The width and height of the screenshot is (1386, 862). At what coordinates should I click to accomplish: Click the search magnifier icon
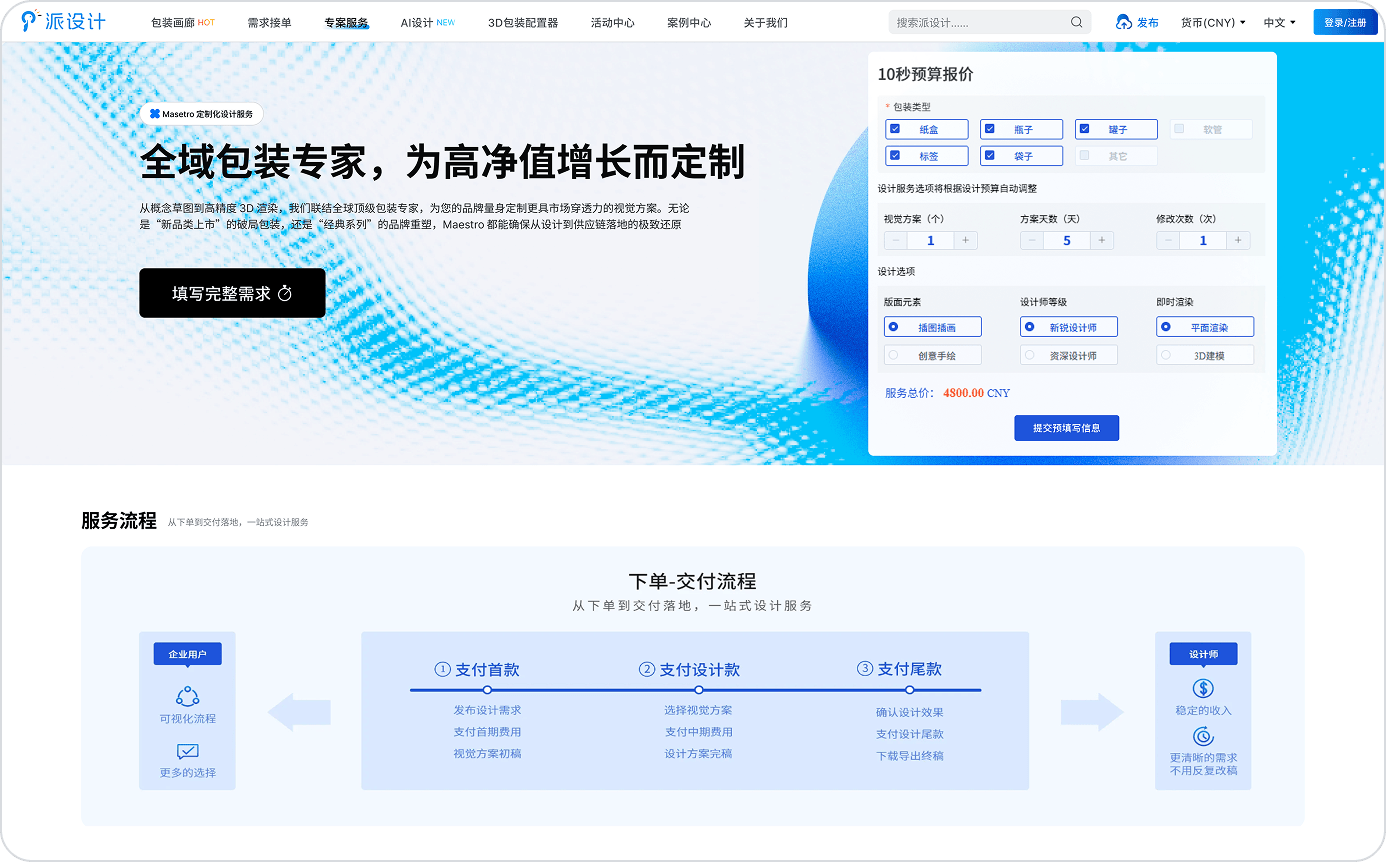coord(1076,22)
